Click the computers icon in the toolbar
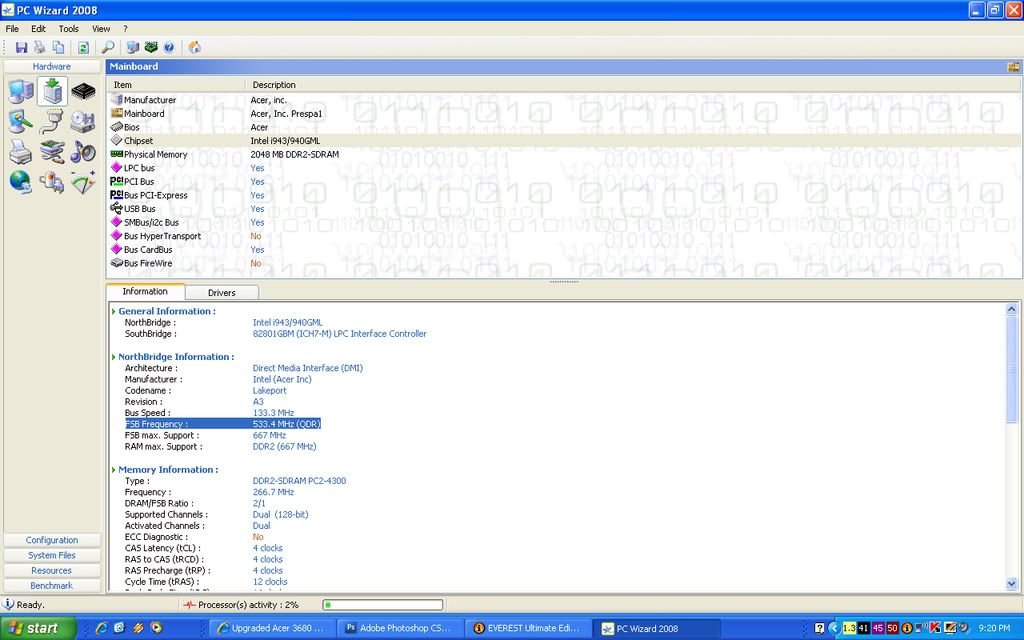Image resolution: width=1024 pixels, height=640 pixels. click(133, 48)
